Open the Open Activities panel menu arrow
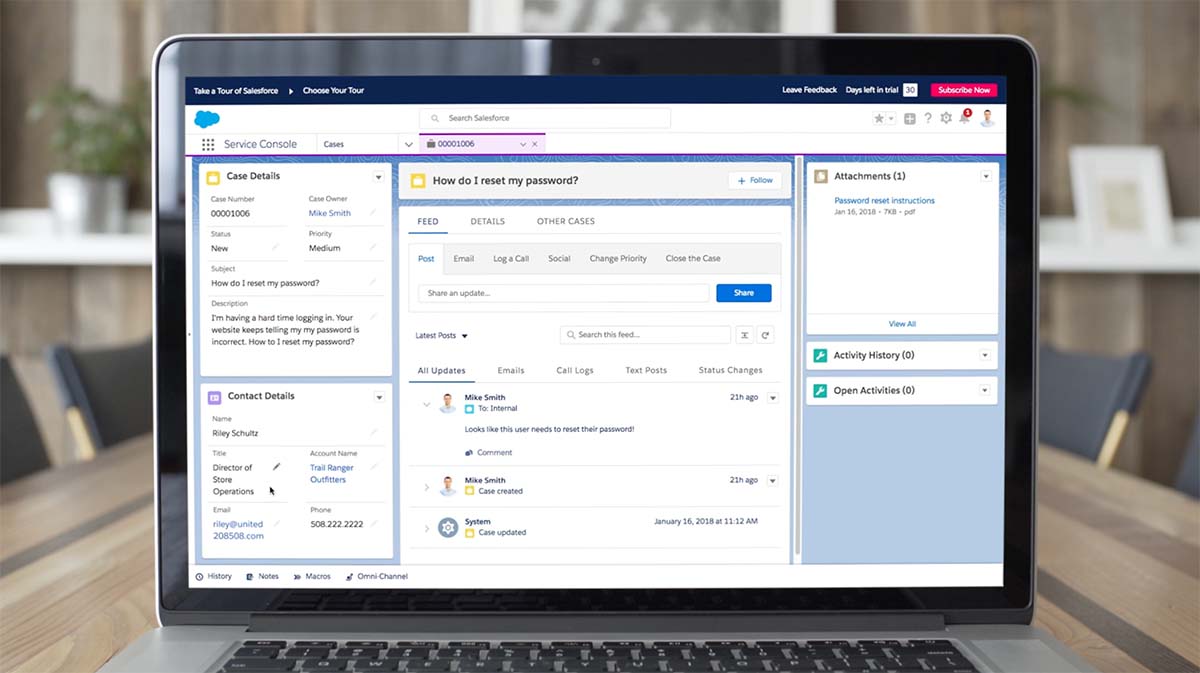Image resolution: width=1200 pixels, height=673 pixels. tap(985, 391)
